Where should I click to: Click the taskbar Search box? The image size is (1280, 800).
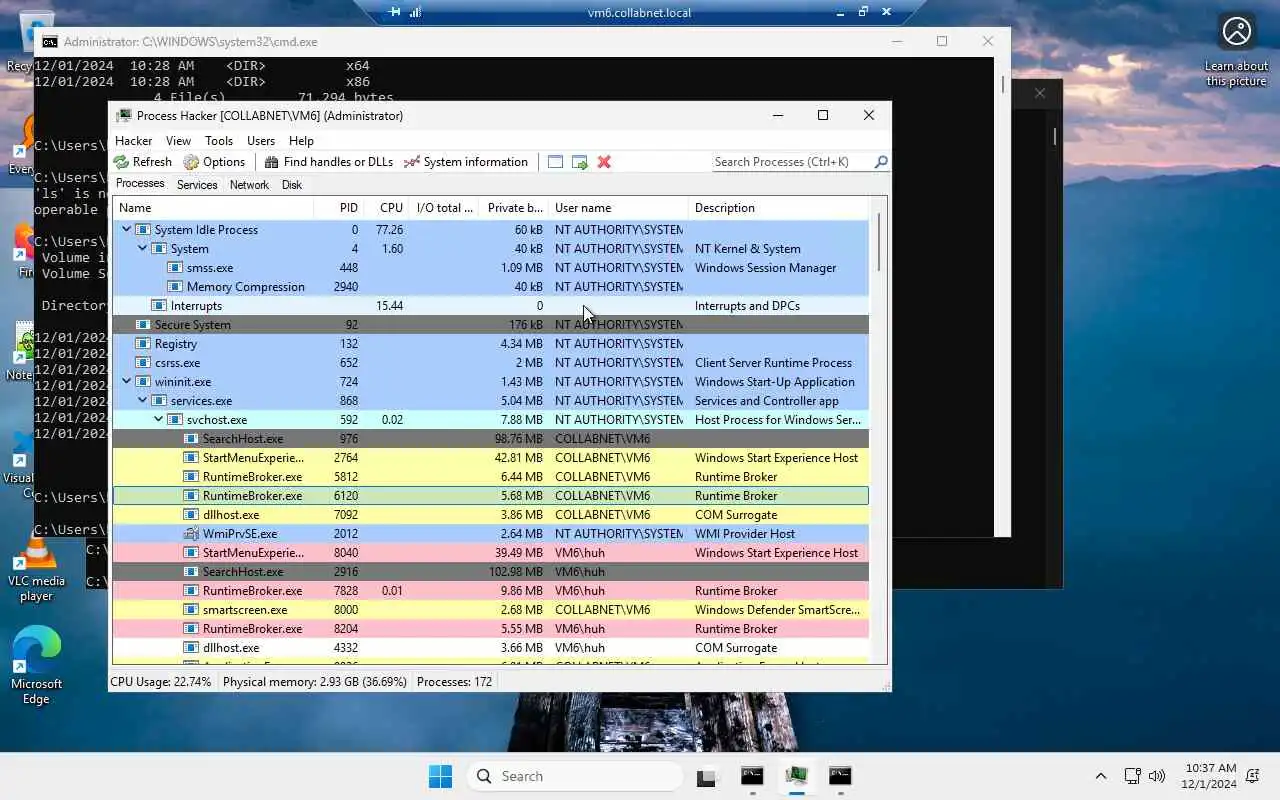pyautogui.click(x=575, y=776)
